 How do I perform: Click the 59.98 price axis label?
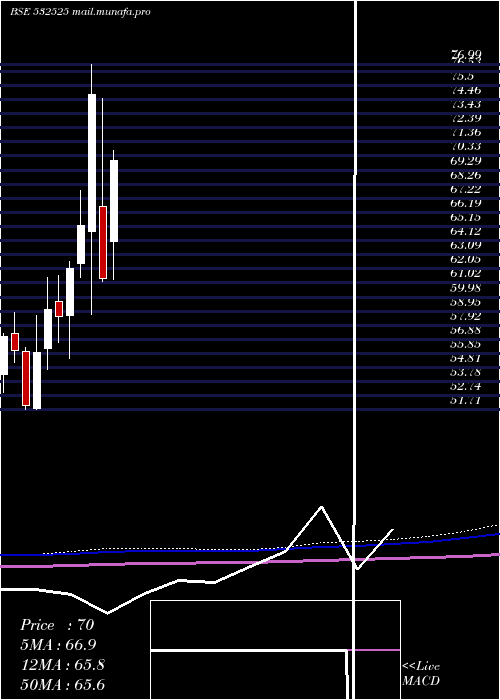tap(466, 288)
